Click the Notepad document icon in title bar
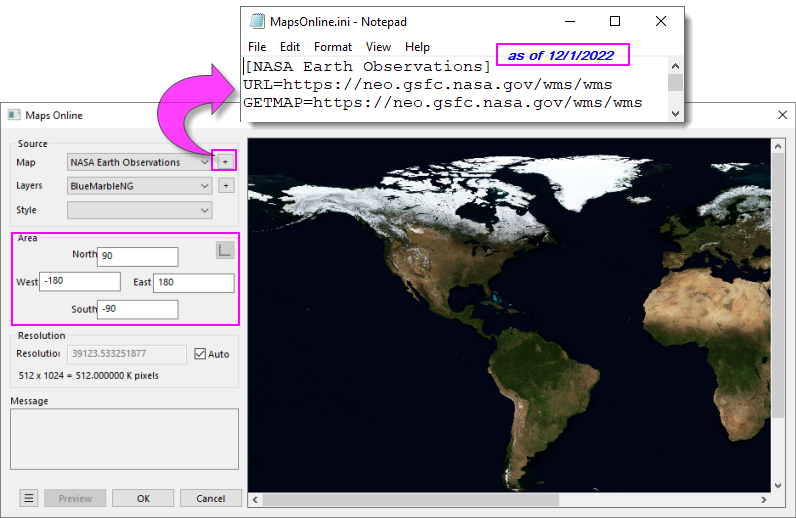 tap(256, 21)
